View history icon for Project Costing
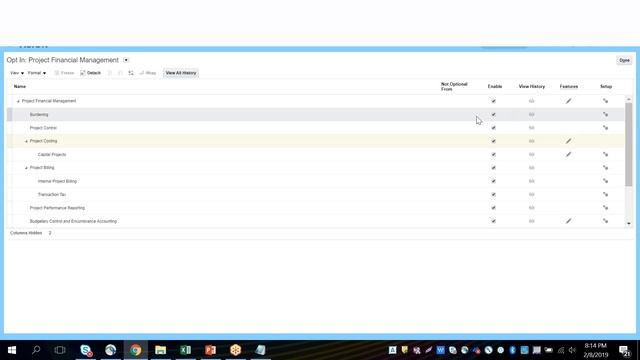 pos(531,141)
